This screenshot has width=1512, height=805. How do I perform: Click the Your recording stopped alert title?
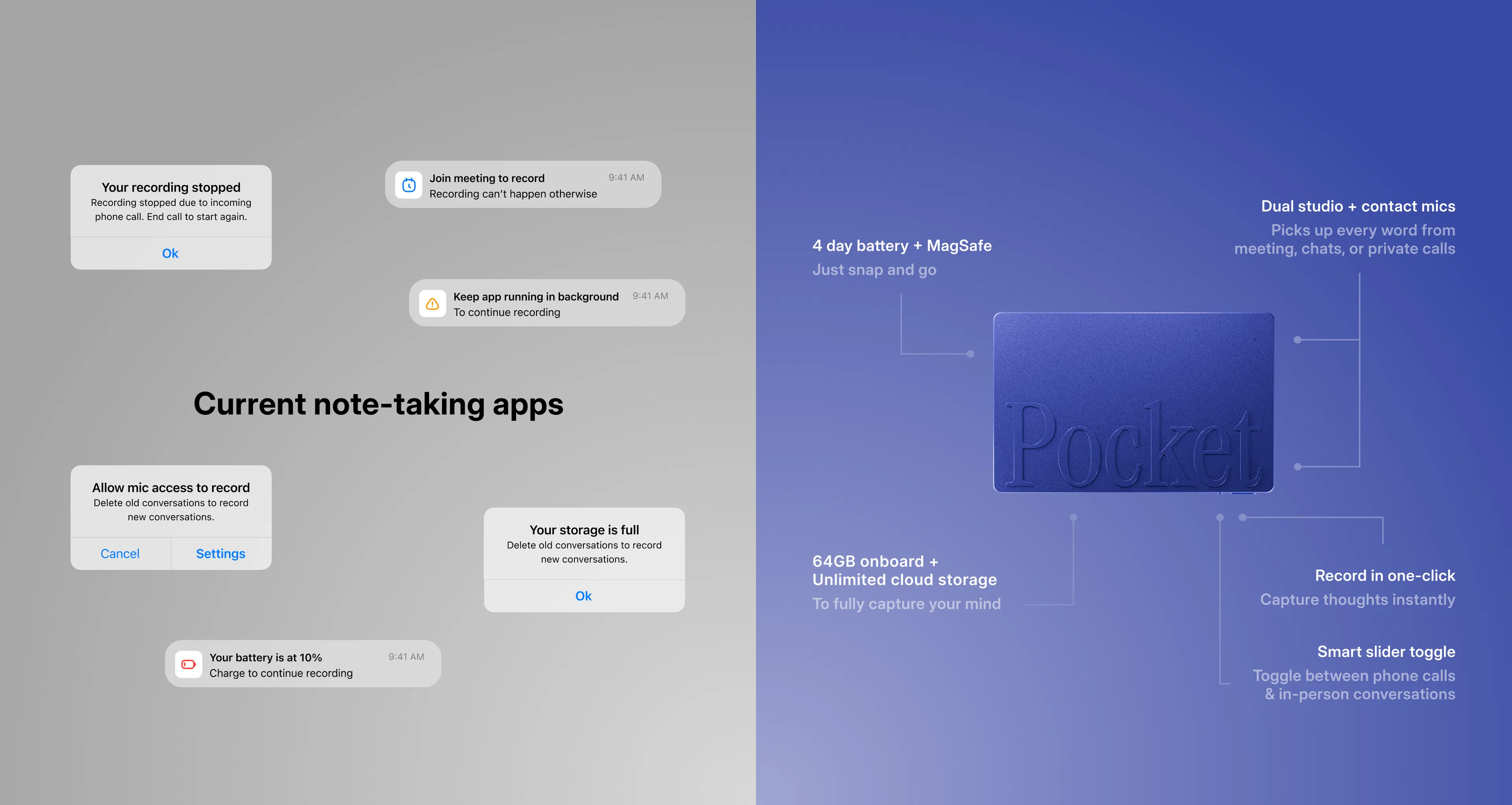171,187
